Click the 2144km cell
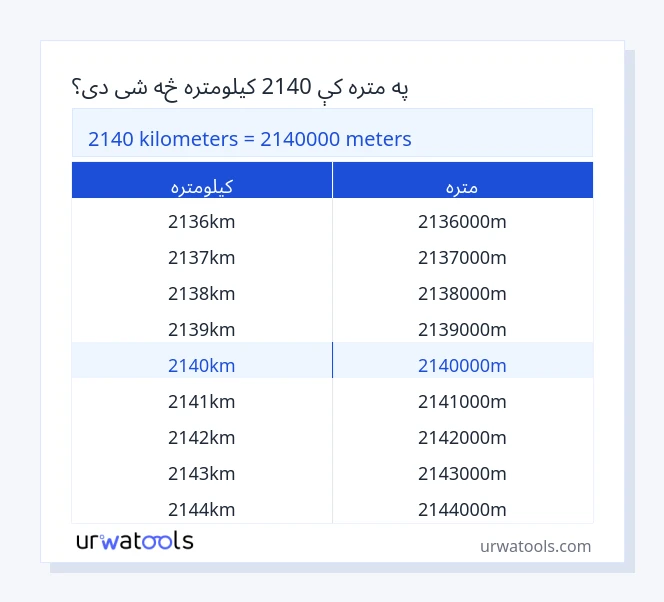Viewport: 664px width, 602px height. (x=202, y=509)
